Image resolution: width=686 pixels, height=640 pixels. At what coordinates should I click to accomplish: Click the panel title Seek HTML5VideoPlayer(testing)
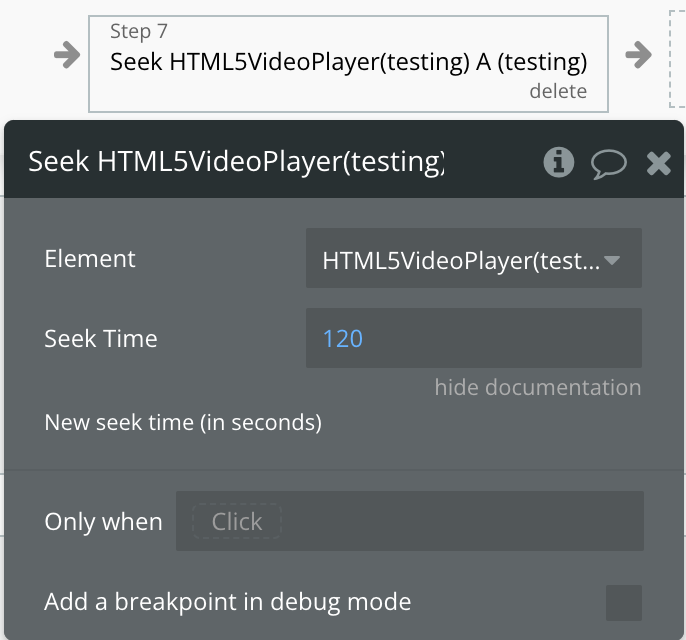(x=236, y=161)
